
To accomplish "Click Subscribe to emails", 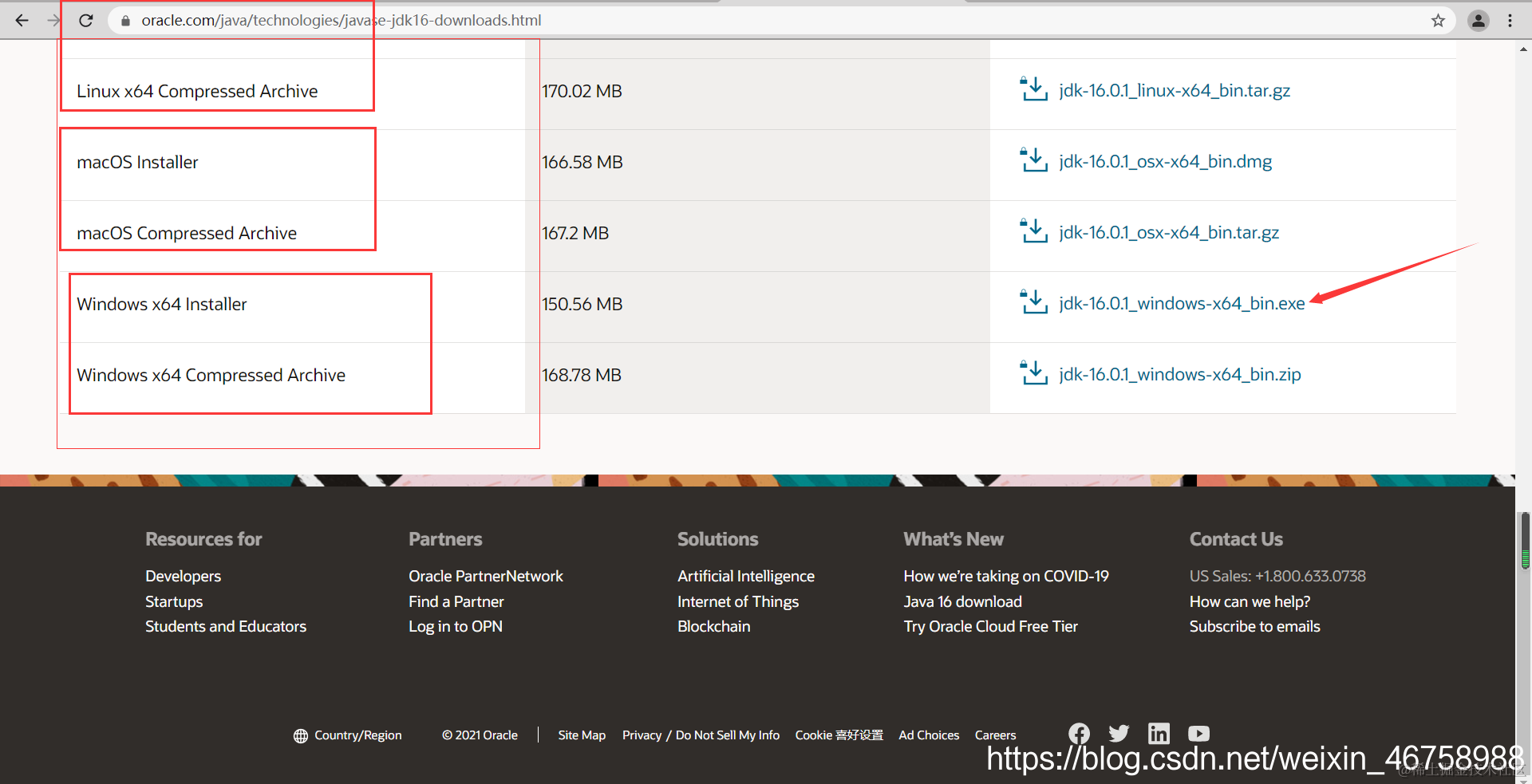I will pyautogui.click(x=1255, y=626).
